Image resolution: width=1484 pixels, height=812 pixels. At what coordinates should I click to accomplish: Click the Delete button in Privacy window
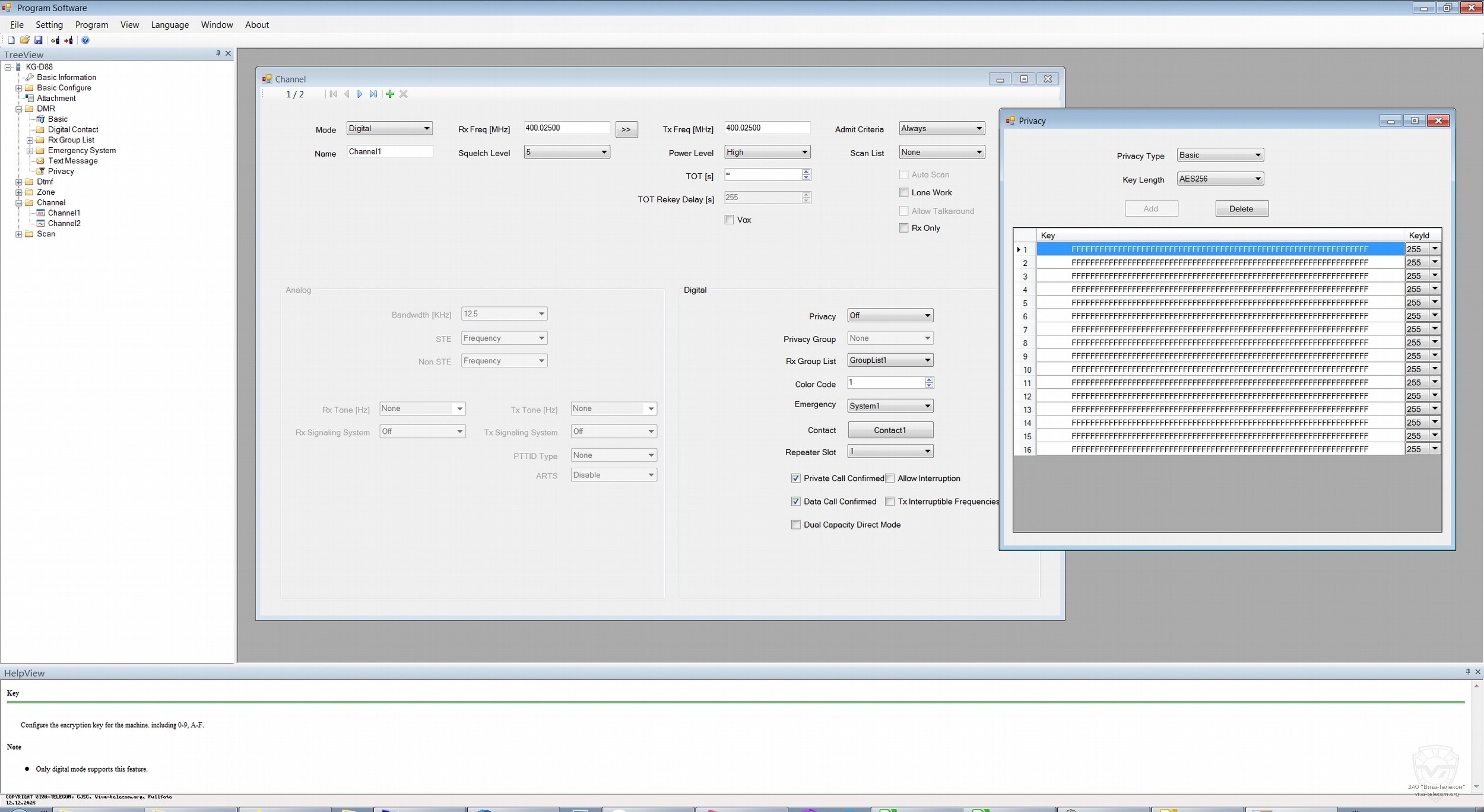(1241, 209)
